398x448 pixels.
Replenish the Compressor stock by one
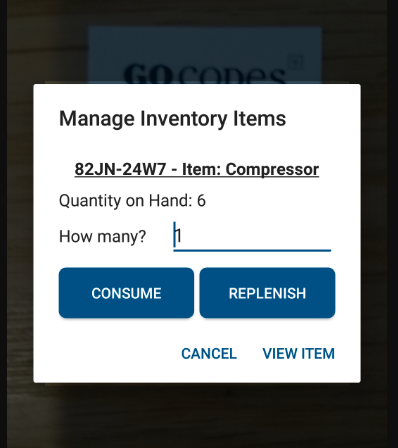(x=267, y=293)
